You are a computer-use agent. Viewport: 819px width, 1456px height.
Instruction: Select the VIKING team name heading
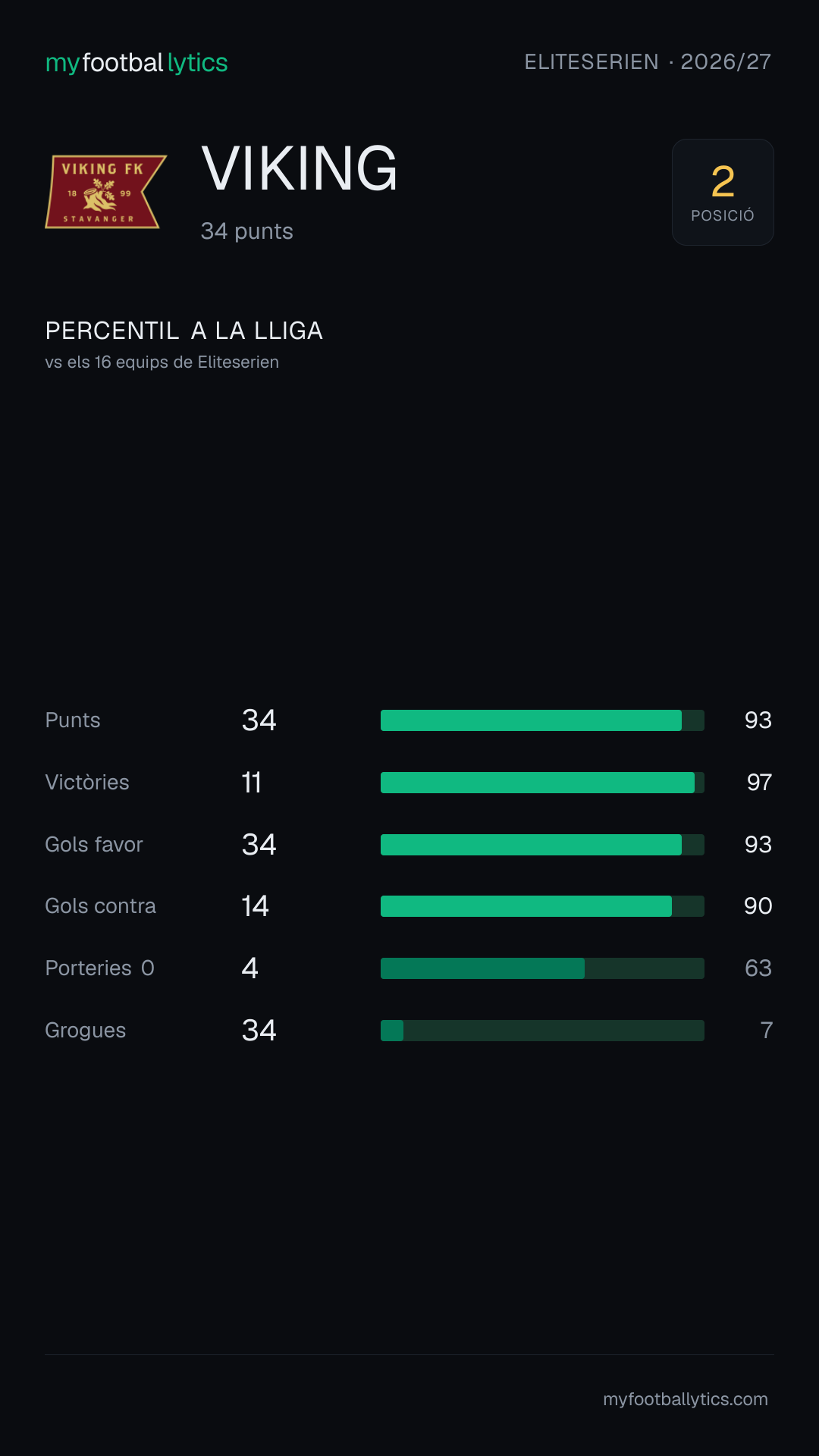[300, 168]
